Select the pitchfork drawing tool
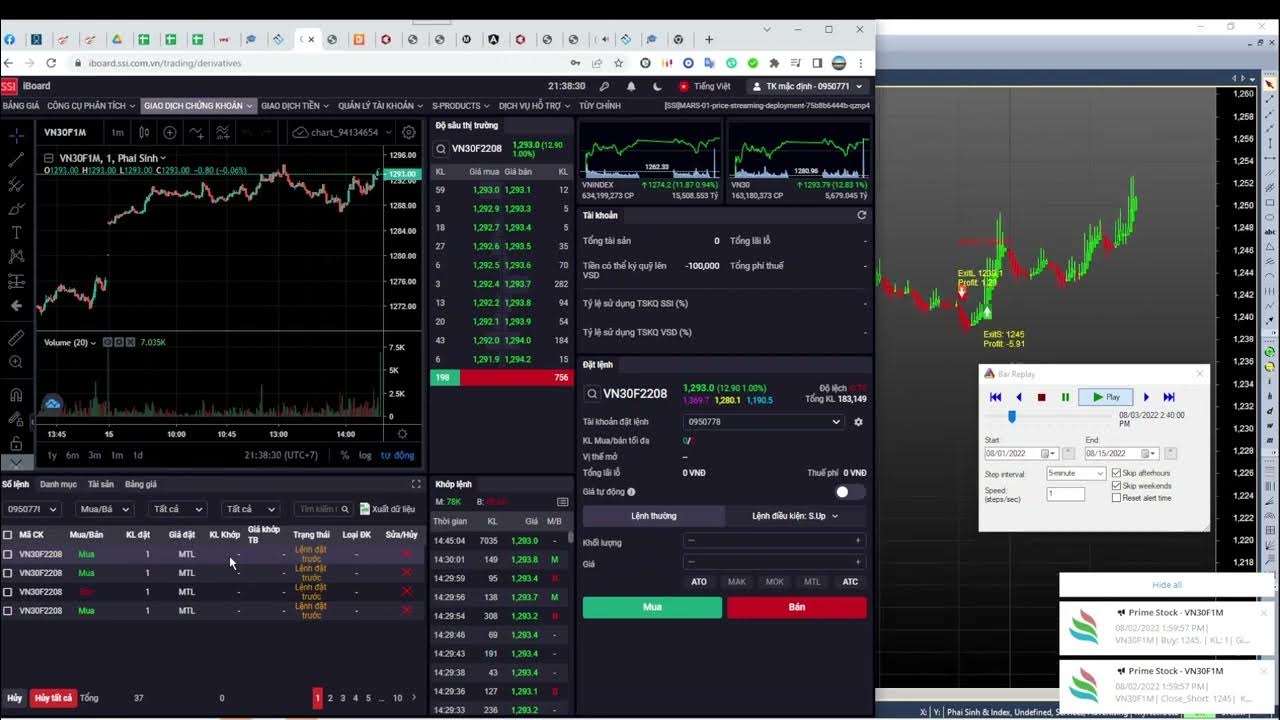1280x720 pixels. coord(16,184)
